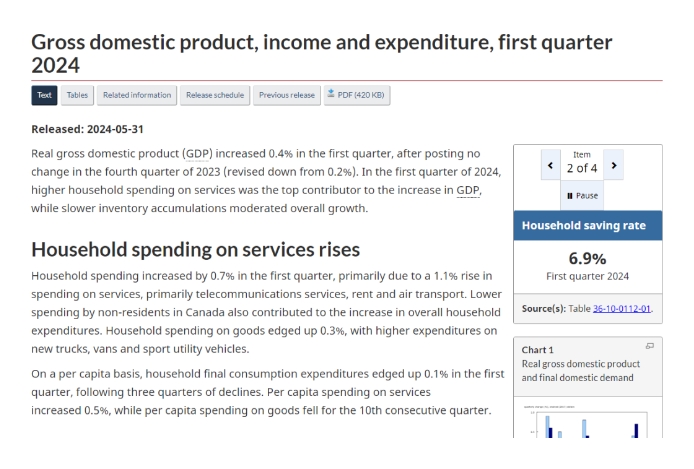Go to Previous release
Screen dimensions: 694x469
(x=286, y=95)
